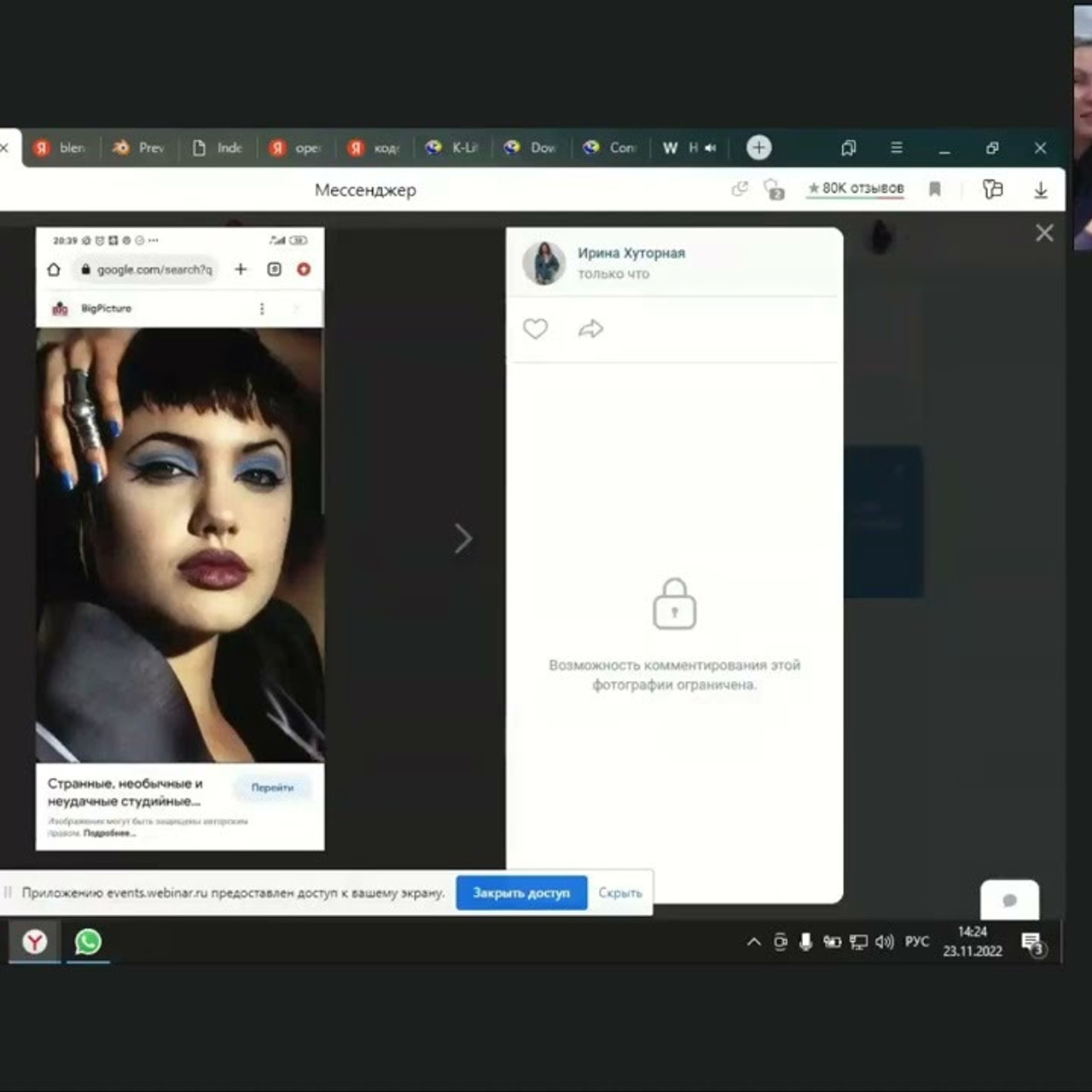The width and height of the screenshot is (1092, 1092).
Task: Open Ирина Хуторная profile link
Action: coord(630,253)
